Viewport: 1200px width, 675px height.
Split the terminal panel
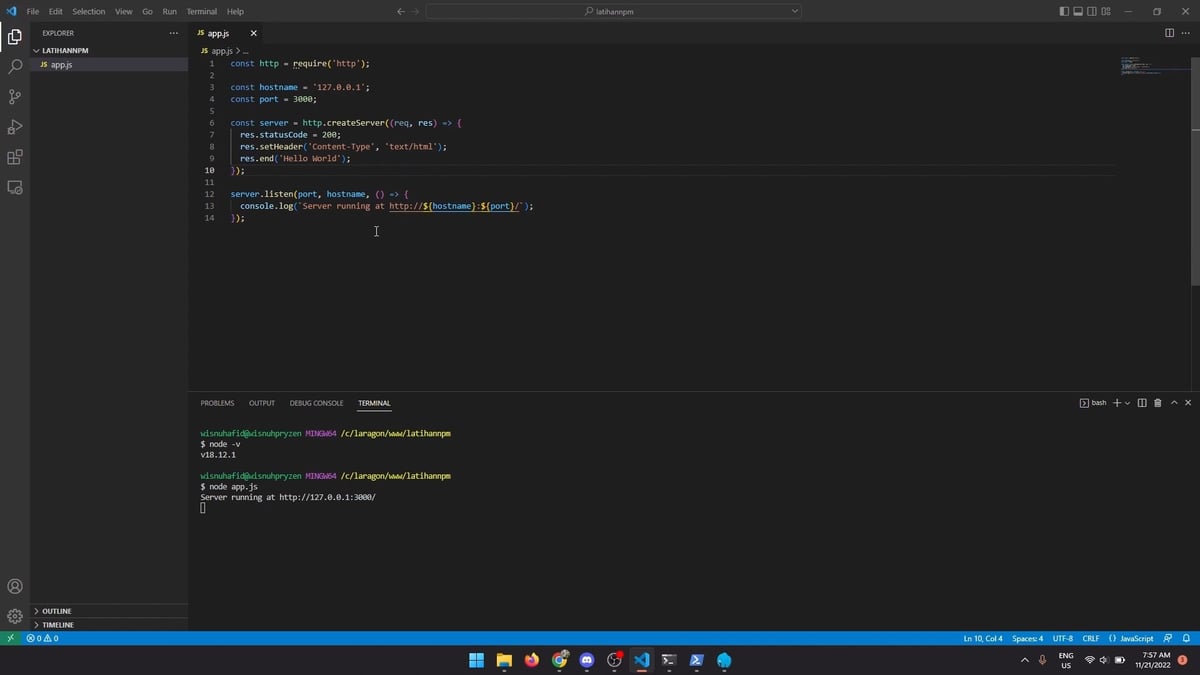click(1142, 403)
